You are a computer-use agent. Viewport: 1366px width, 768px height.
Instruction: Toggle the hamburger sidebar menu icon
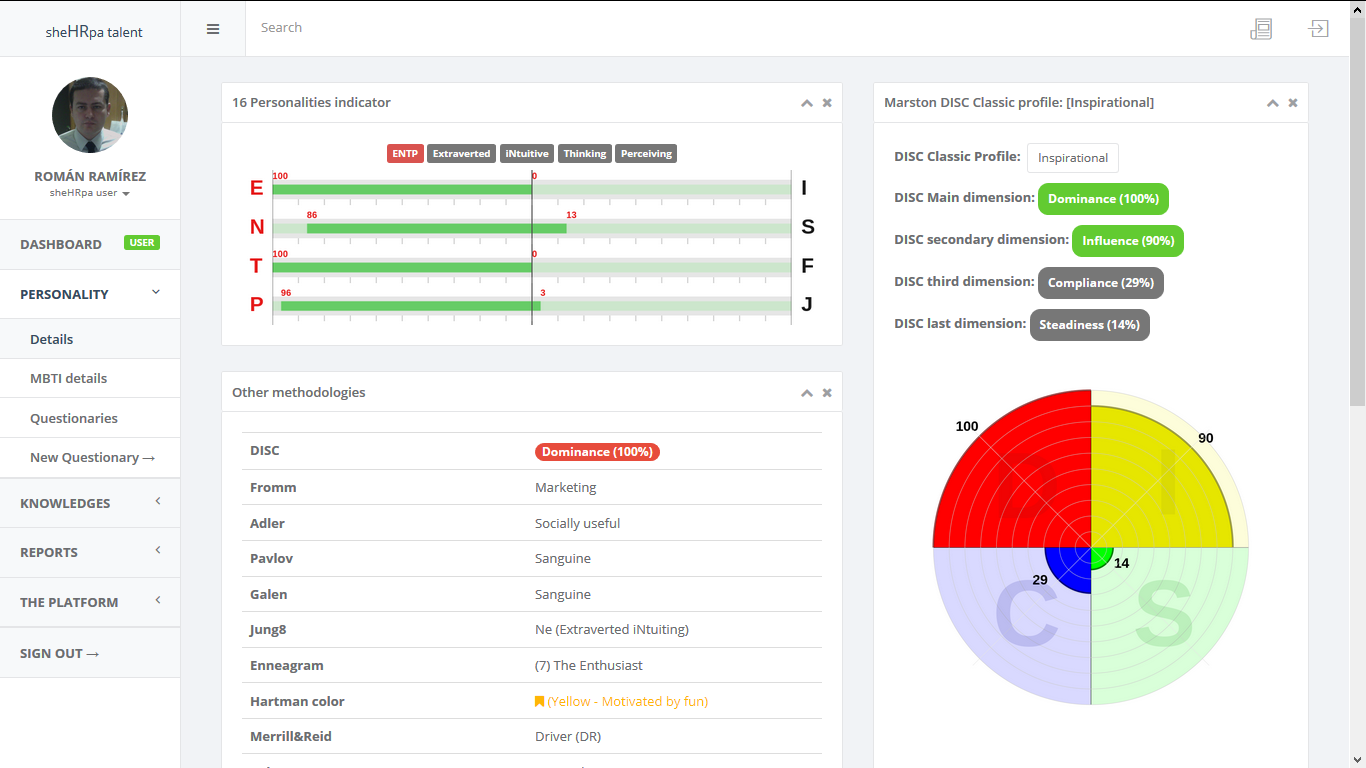pyautogui.click(x=213, y=29)
